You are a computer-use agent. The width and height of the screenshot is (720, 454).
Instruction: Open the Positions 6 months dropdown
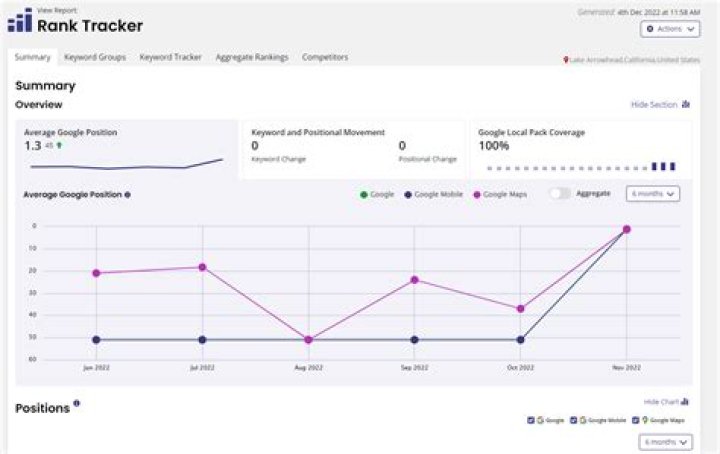[665, 442]
